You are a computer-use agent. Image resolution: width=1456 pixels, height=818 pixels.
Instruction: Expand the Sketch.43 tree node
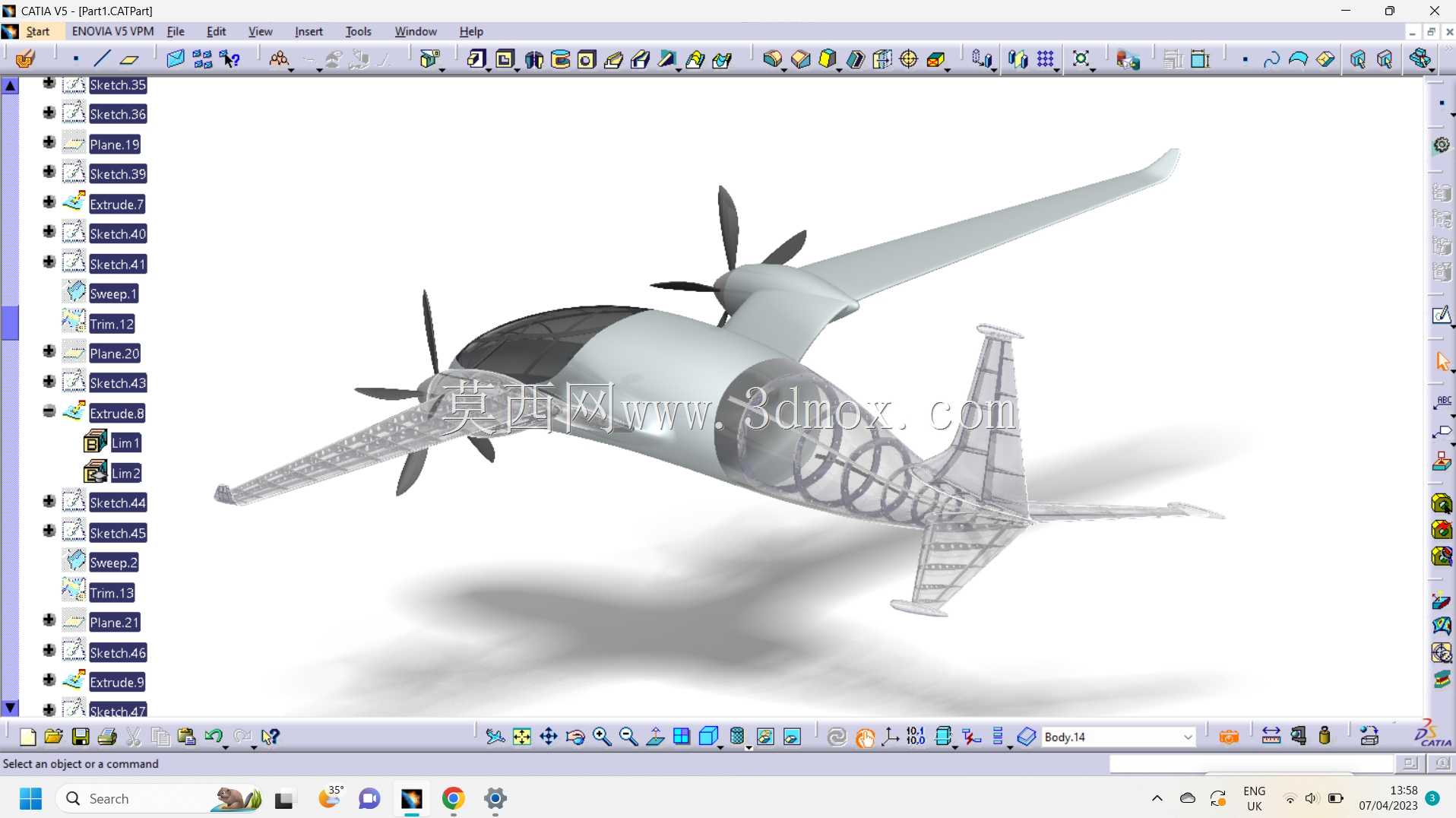[49, 382]
